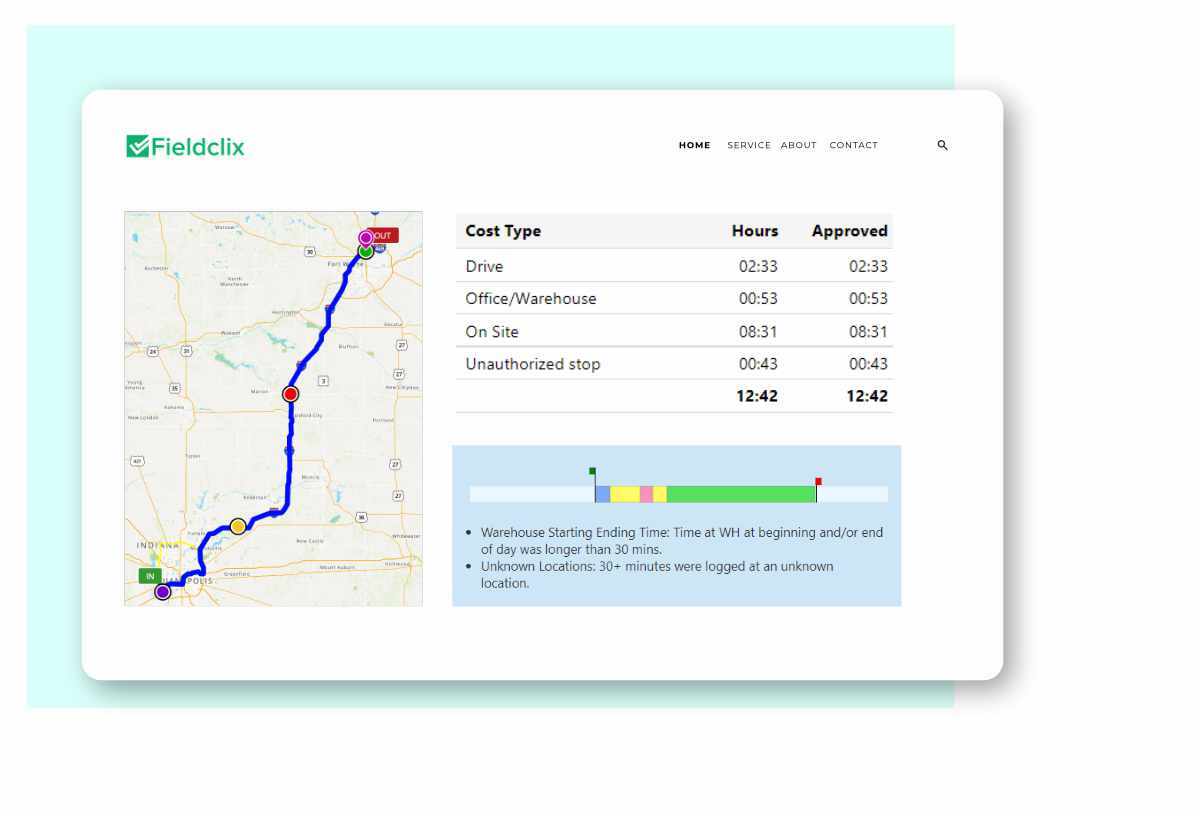Click the long green timeline segment
Viewport: 1200px width, 816px height.
coord(741,494)
